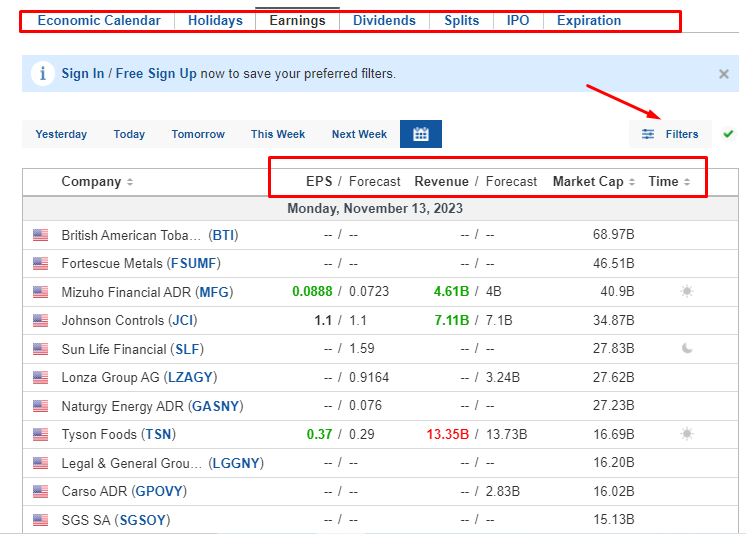The height and width of the screenshot is (534, 746).
Task: Click the US flag beside Carso ADR
Action: click(40, 491)
